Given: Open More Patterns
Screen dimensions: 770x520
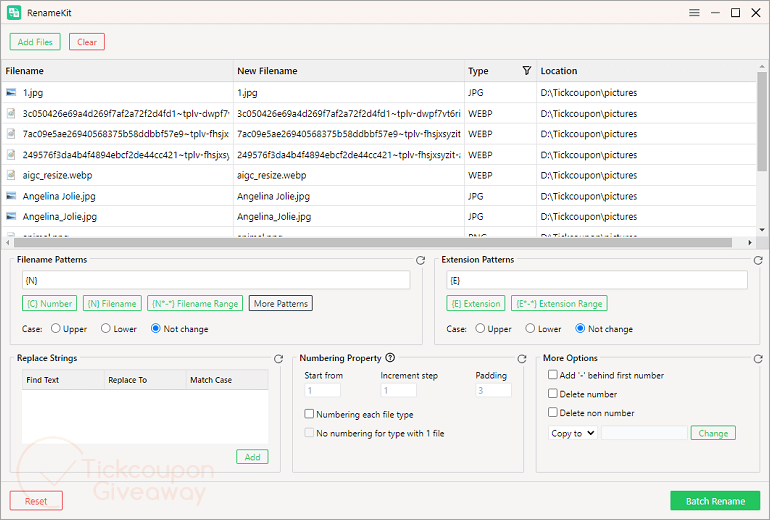Looking at the screenshot, I should pos(281,303).
